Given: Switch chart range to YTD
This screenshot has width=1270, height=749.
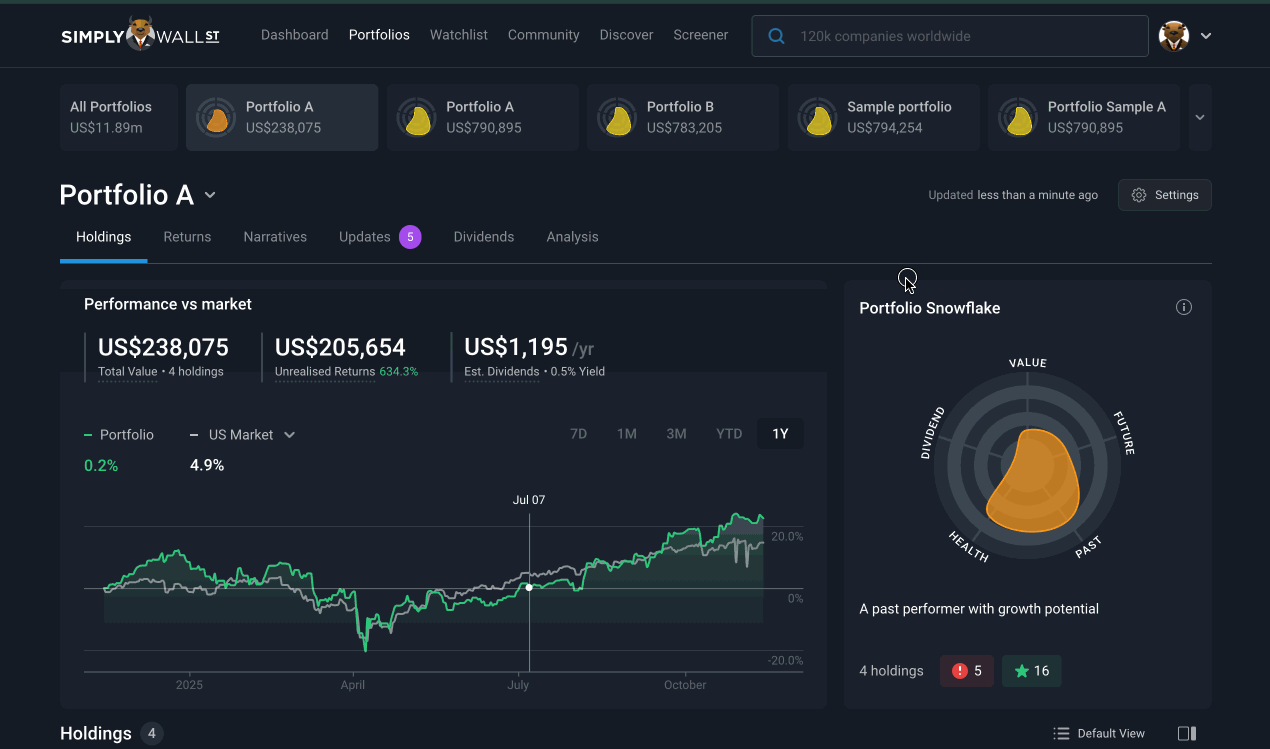Looking at the screenshot, I should click(x=729, y=434).
